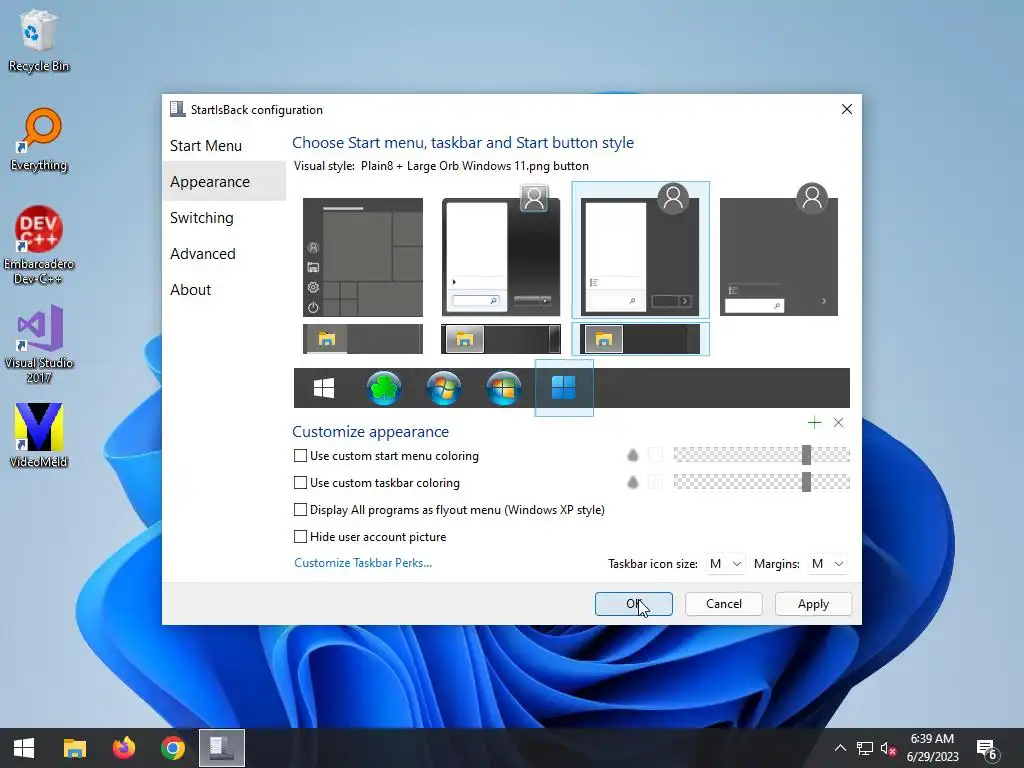
Task: Select the glossy four-color Windows orb button
Action: click(x=504, y=388)
